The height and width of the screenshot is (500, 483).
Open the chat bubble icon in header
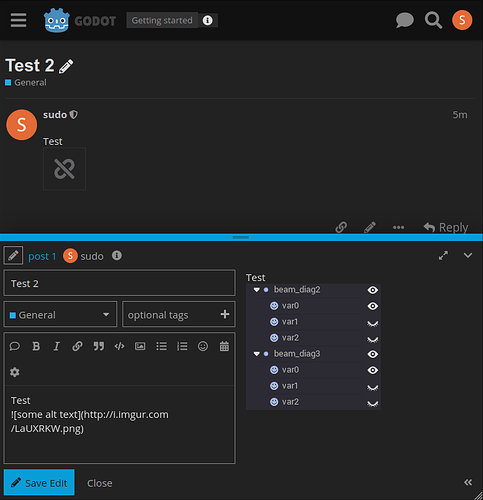(x=405, y=20)
